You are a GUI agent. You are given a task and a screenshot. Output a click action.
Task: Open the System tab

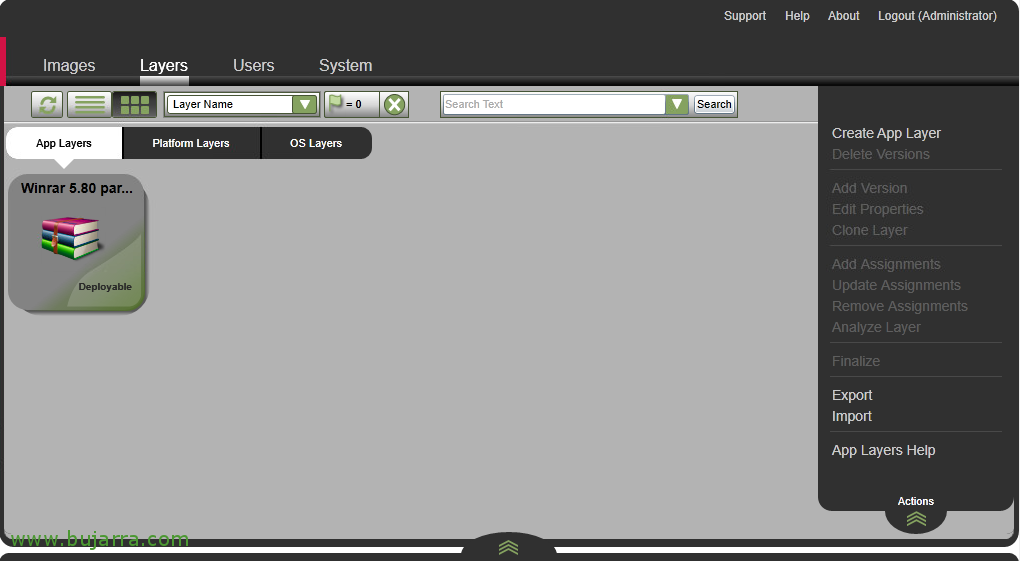[345, 65]
